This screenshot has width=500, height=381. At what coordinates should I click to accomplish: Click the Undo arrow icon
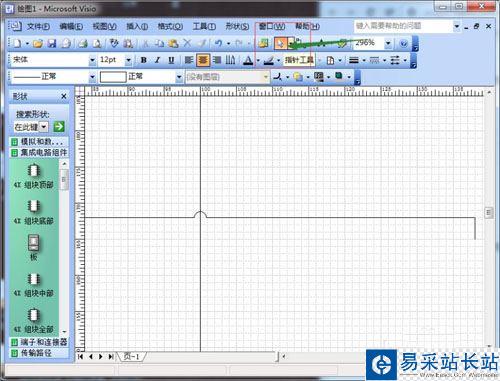point(218,43)
